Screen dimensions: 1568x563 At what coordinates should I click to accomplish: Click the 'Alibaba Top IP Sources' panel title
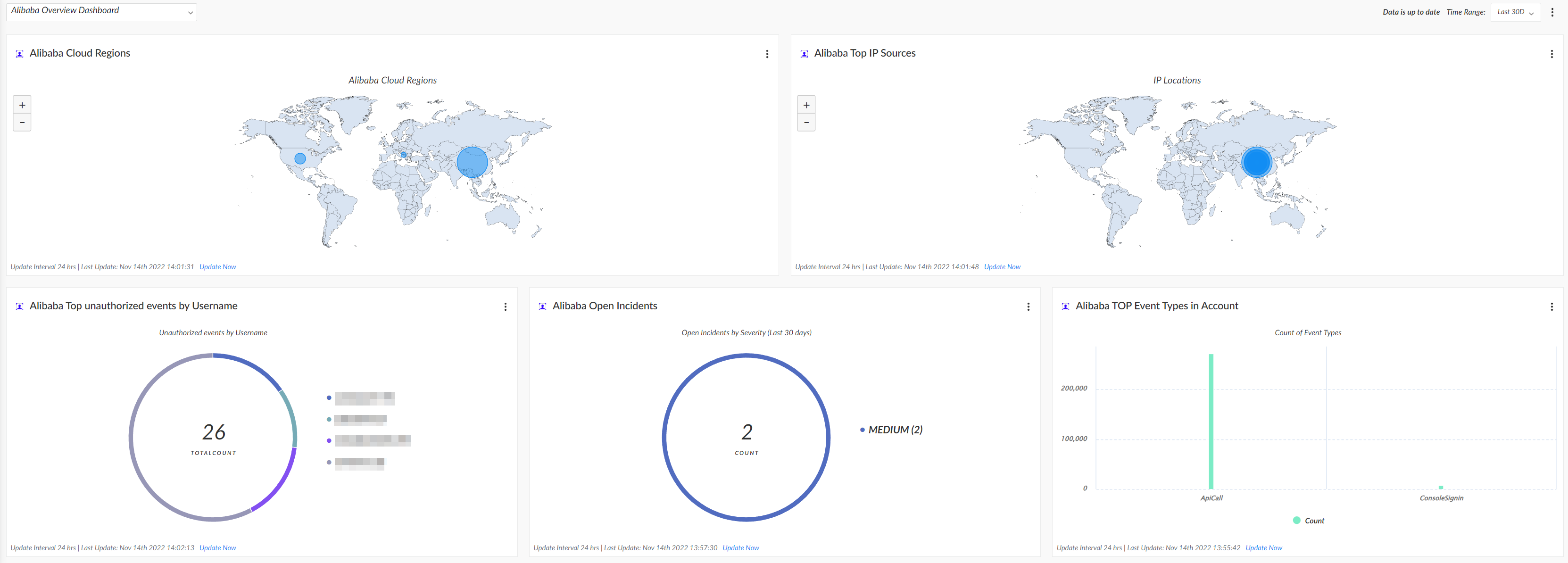click(x=864, y=54)
